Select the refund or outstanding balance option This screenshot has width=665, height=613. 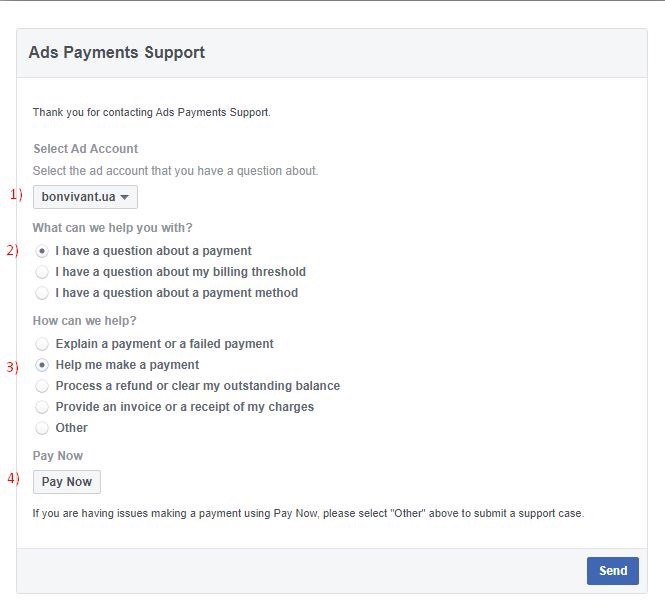coord(42,386)
